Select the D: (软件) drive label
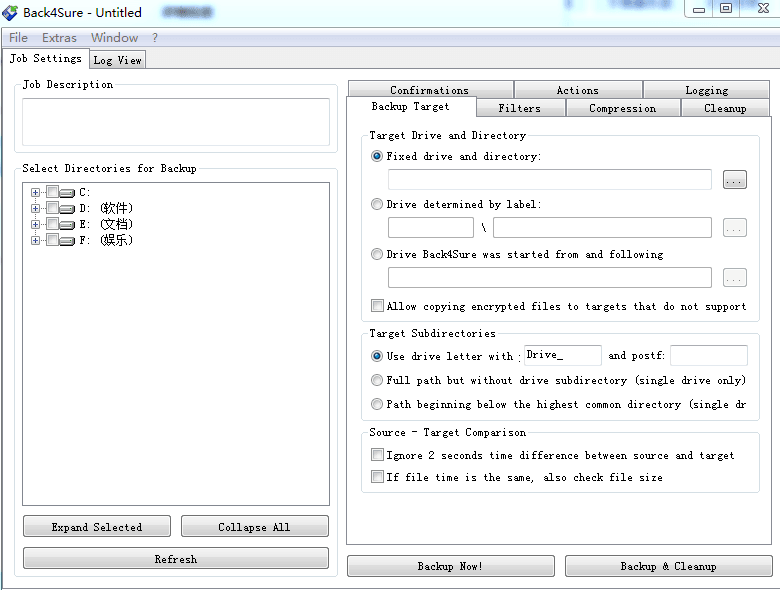780x590 pixels. point(106,208)
